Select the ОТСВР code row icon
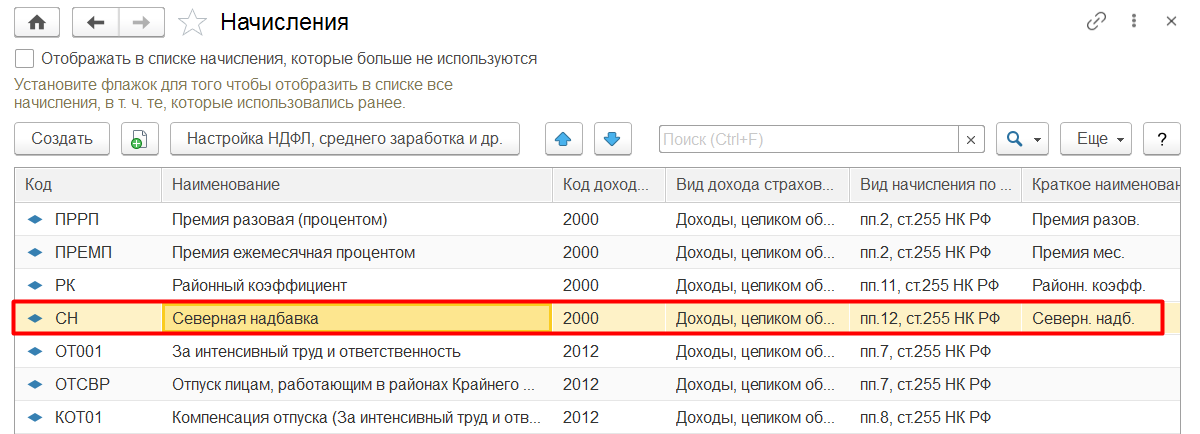 pos(36,384)
